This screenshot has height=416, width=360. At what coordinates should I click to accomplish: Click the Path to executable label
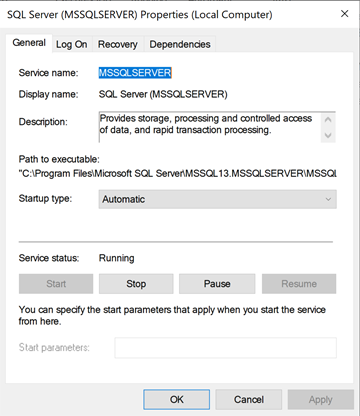coord(59,159)
